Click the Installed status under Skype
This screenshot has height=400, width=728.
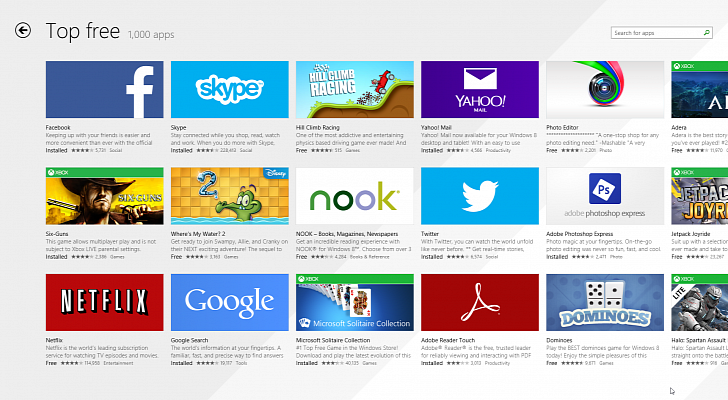pyautogui.click(x=182, y=150)
